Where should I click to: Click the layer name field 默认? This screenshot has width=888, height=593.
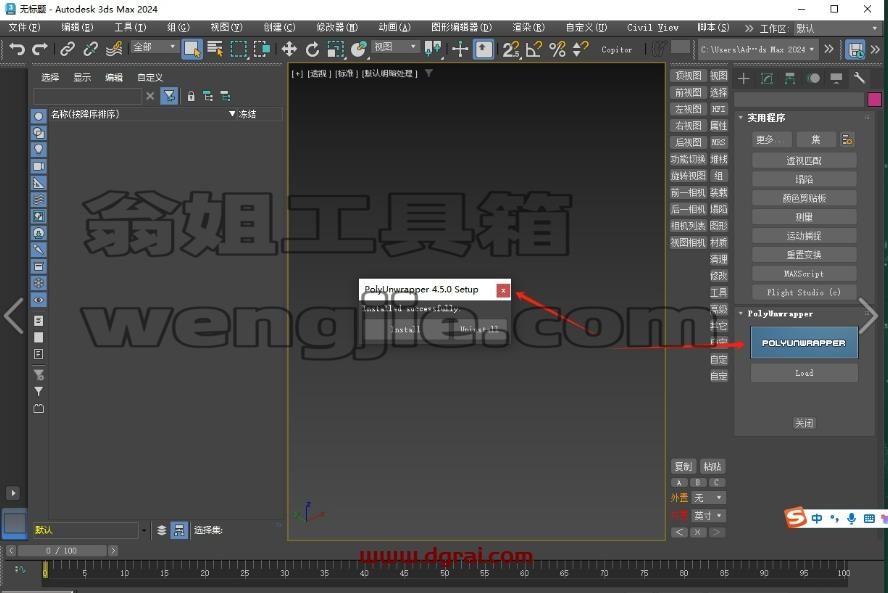pos(86,530)
